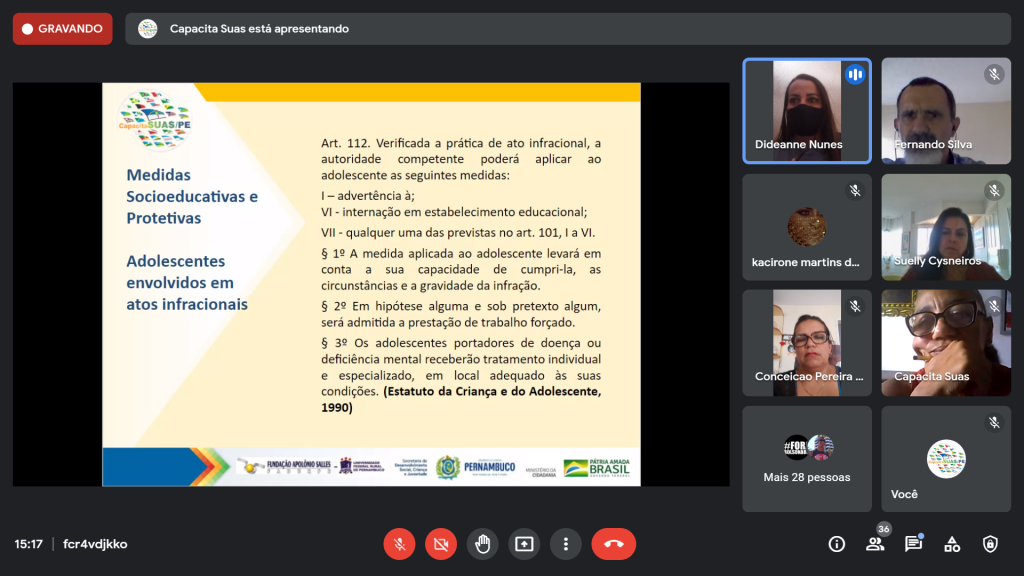The width and height of the screenshot is (1024, 576).
Task: Click Fernando Silva's muted mic icon
Action: 994,74
